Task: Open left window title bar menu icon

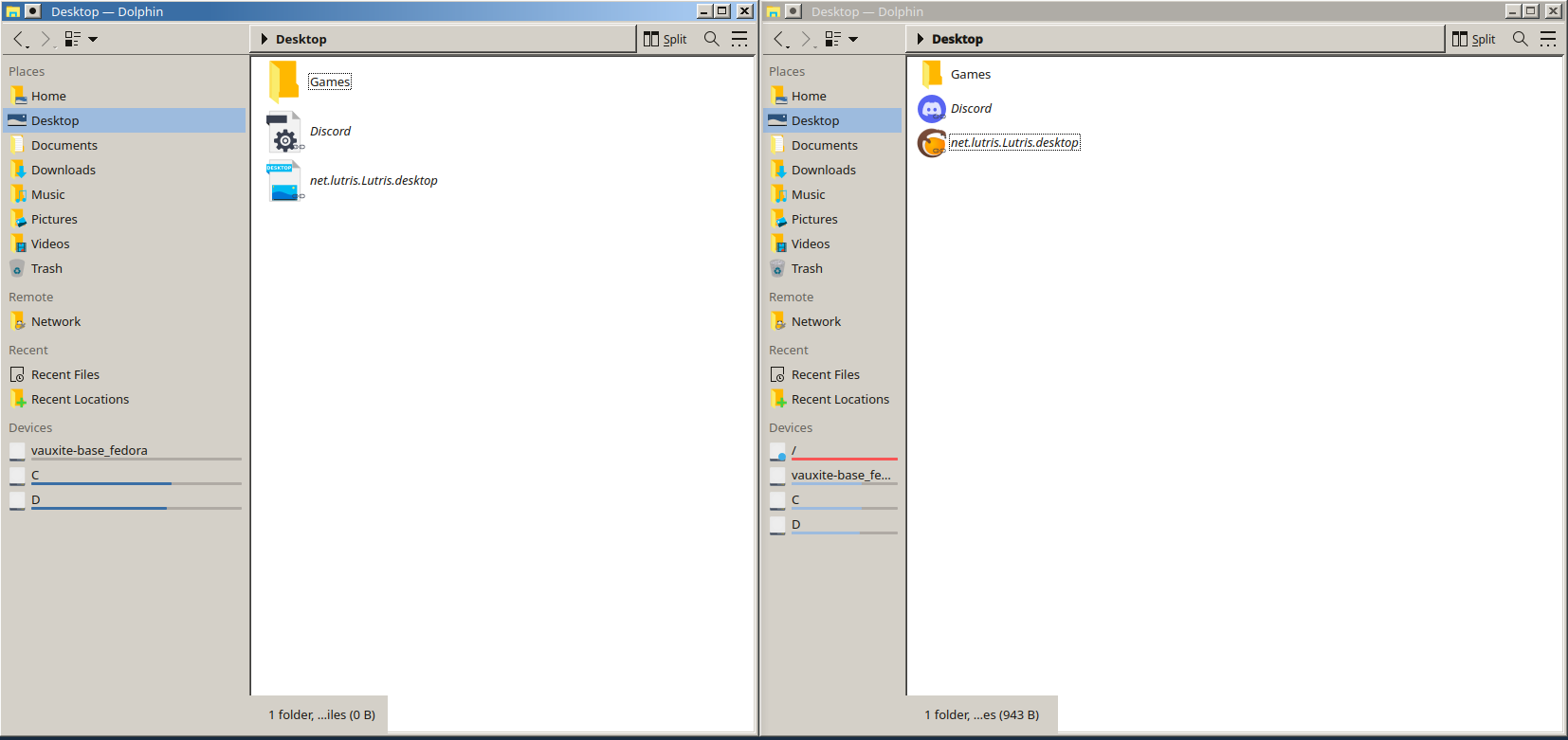Action: 13,11
